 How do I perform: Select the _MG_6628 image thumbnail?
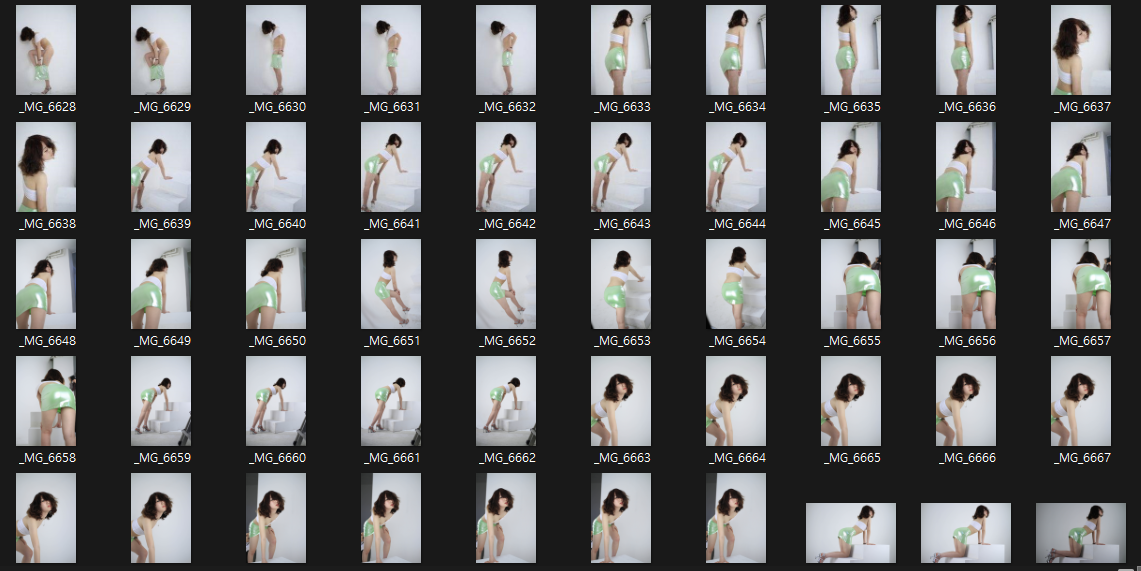46,50
